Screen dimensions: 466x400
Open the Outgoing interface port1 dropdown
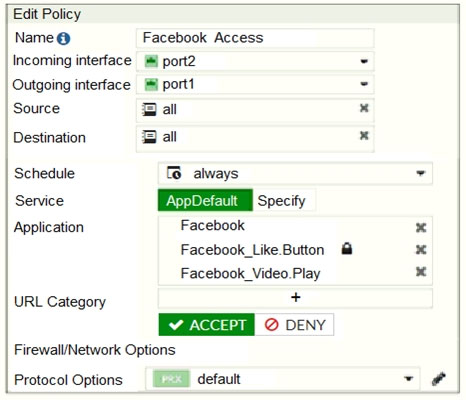255,84
